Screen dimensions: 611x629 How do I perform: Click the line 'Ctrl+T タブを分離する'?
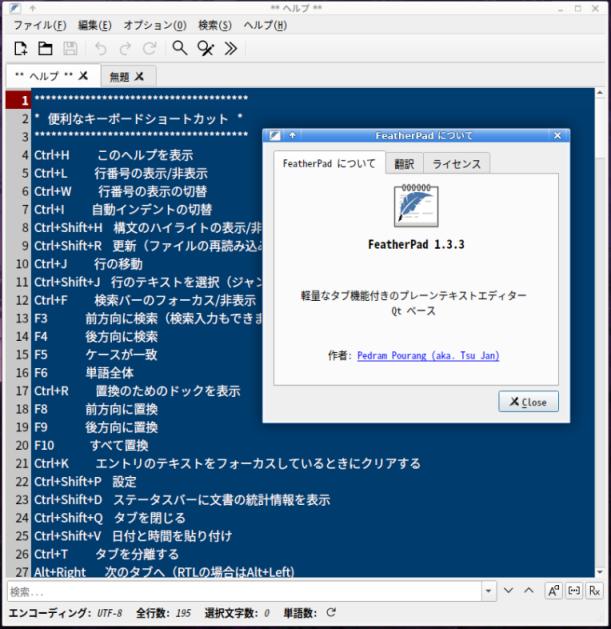(106, 554)
